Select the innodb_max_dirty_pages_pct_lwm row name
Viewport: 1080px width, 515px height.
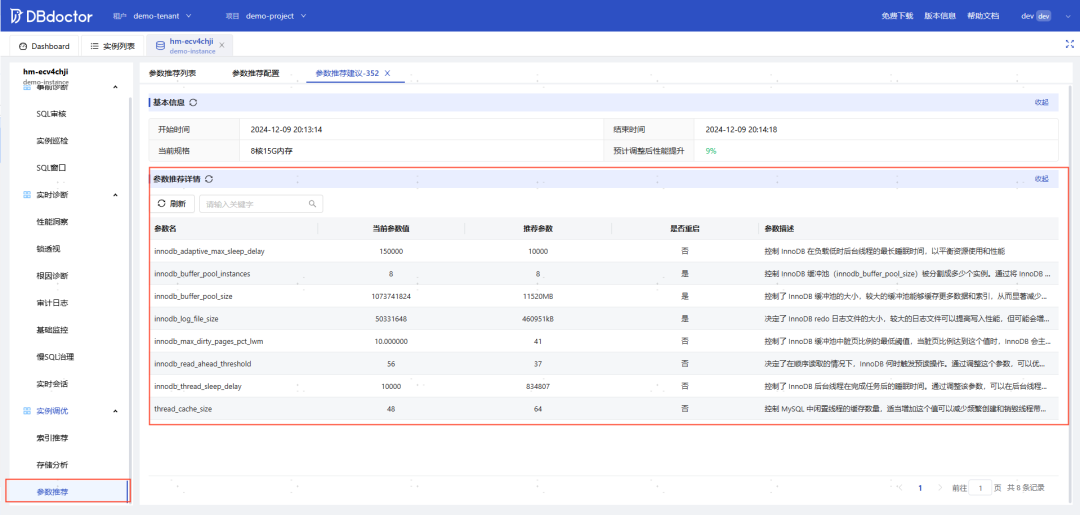(x=209, y=341)
